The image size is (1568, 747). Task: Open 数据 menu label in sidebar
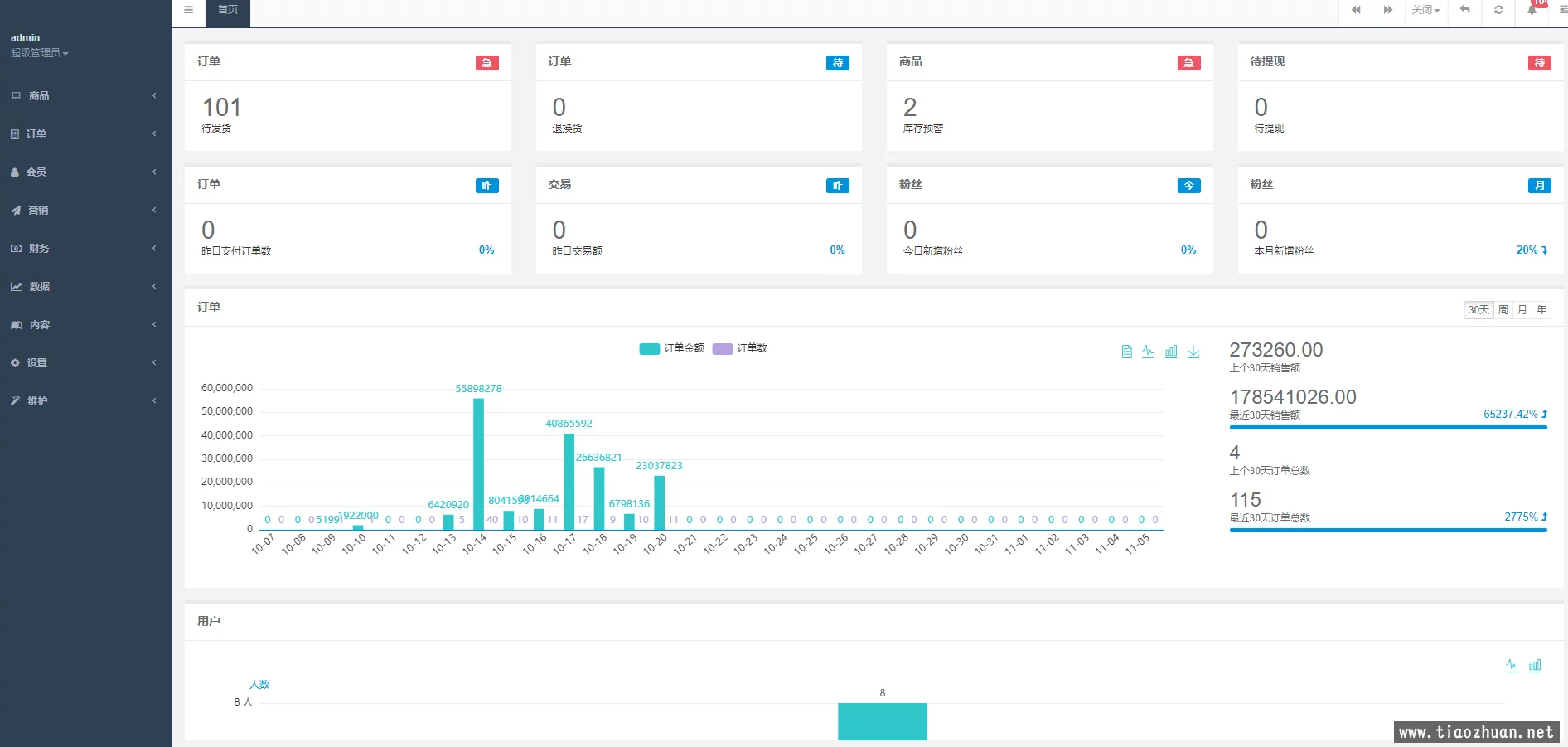point(40,287)
